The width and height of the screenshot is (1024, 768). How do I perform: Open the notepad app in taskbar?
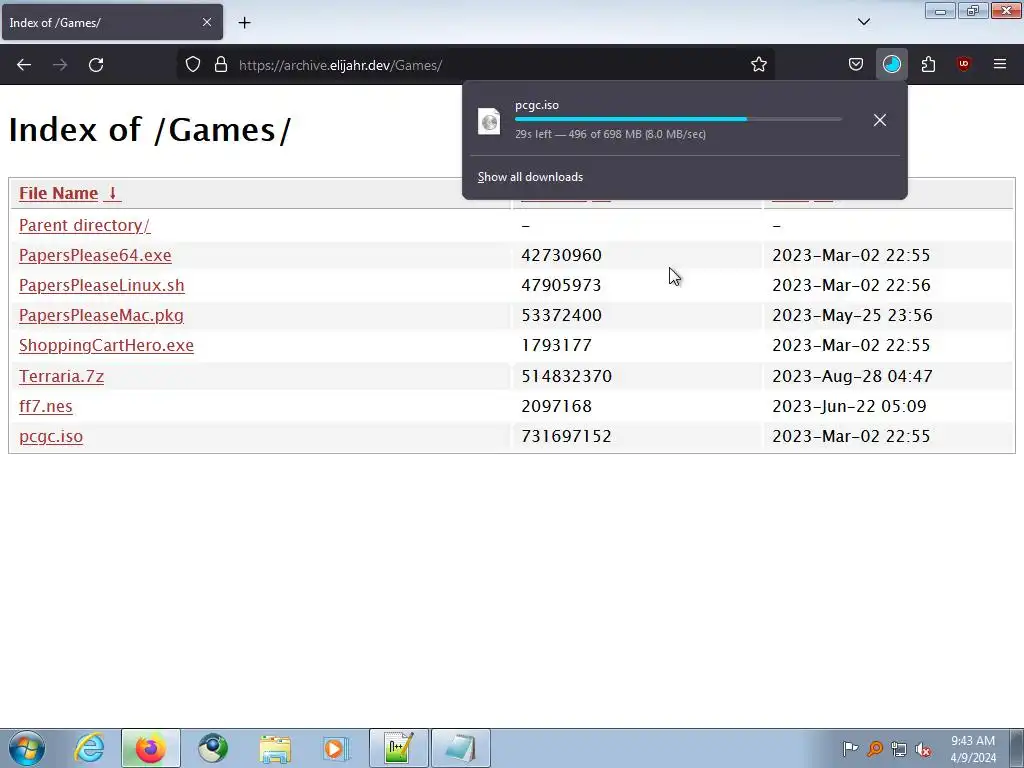(x=460, y=748)
